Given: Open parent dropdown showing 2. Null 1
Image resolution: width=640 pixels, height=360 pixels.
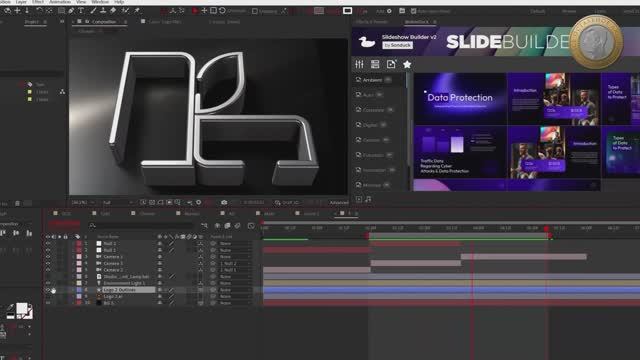Looking at the screenshot, I should pos(235,270).
